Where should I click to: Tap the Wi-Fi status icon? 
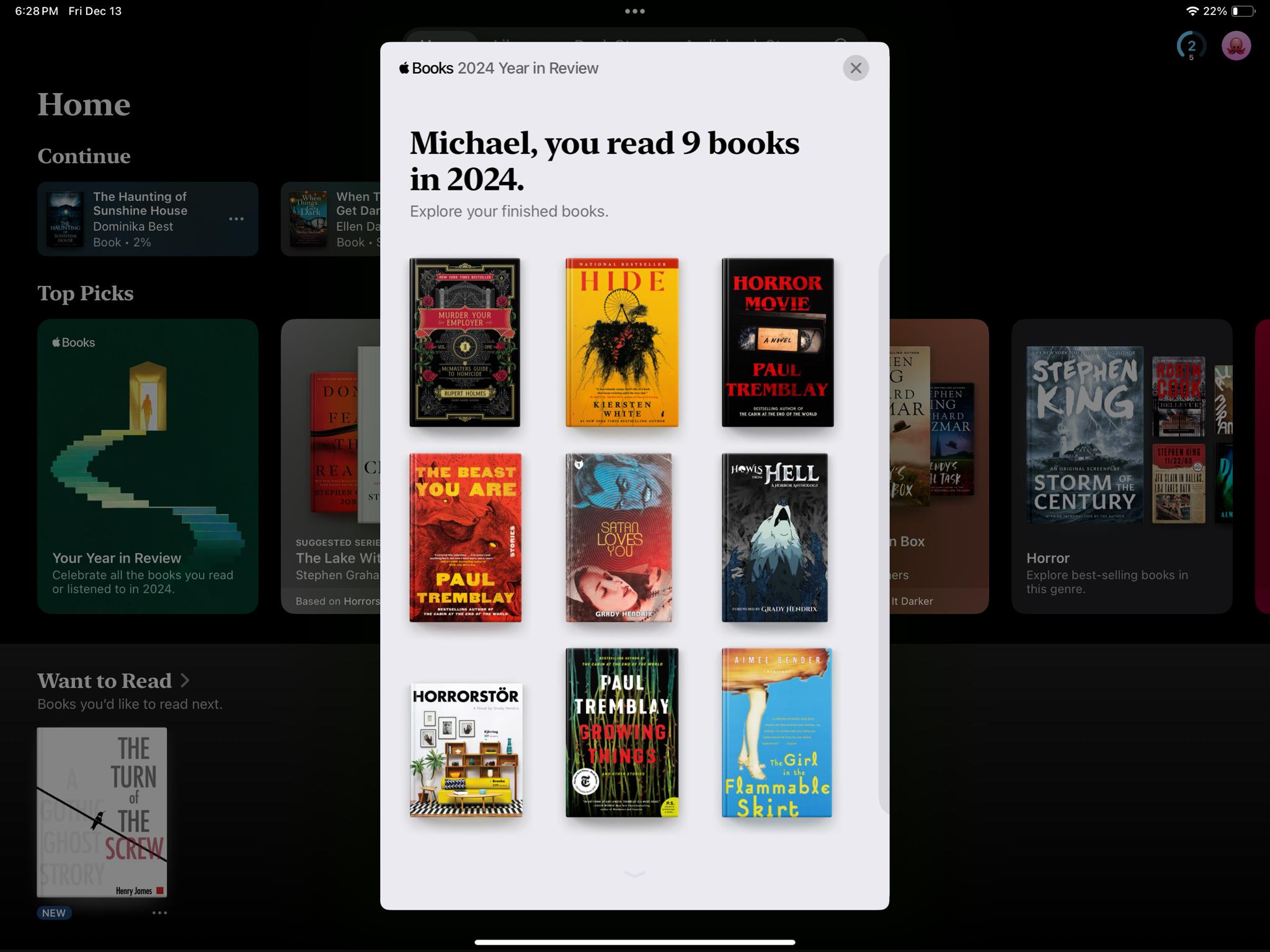click(1192, 11)
